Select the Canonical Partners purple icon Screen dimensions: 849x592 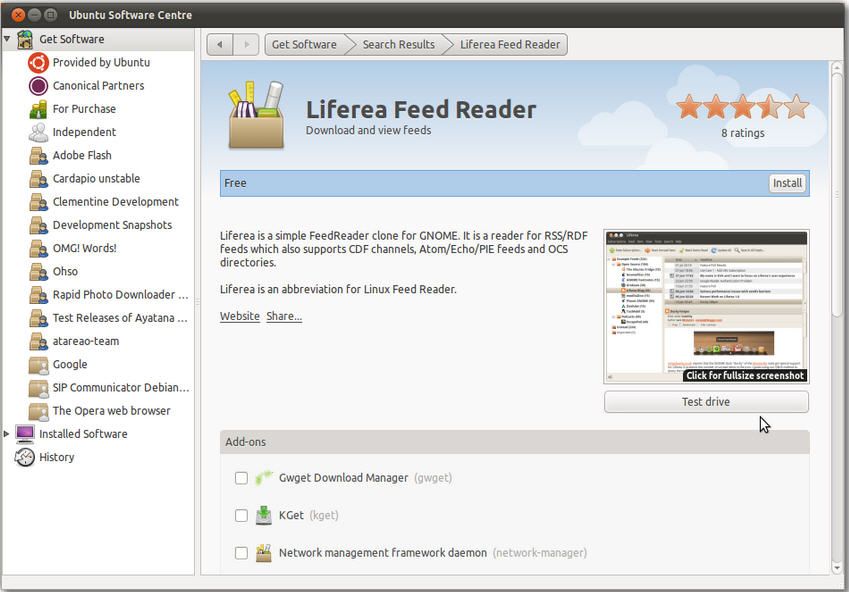tap(38, 86)
